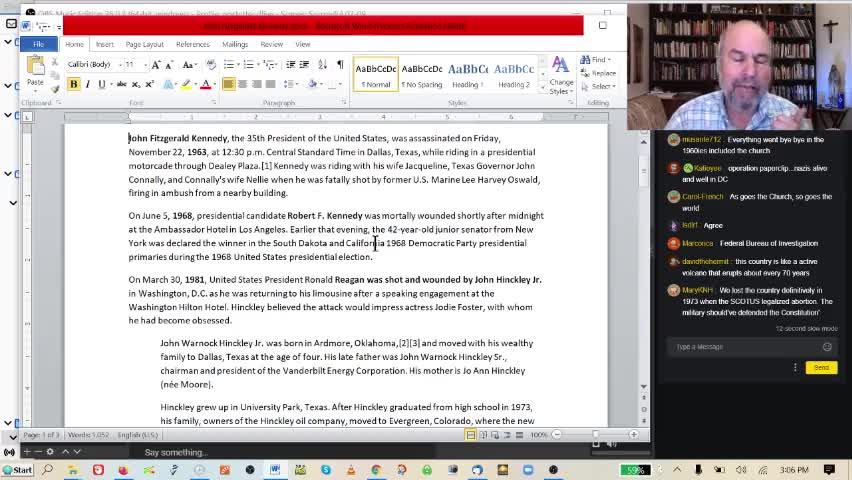
Task: Center align text
Action: (242, 84)
